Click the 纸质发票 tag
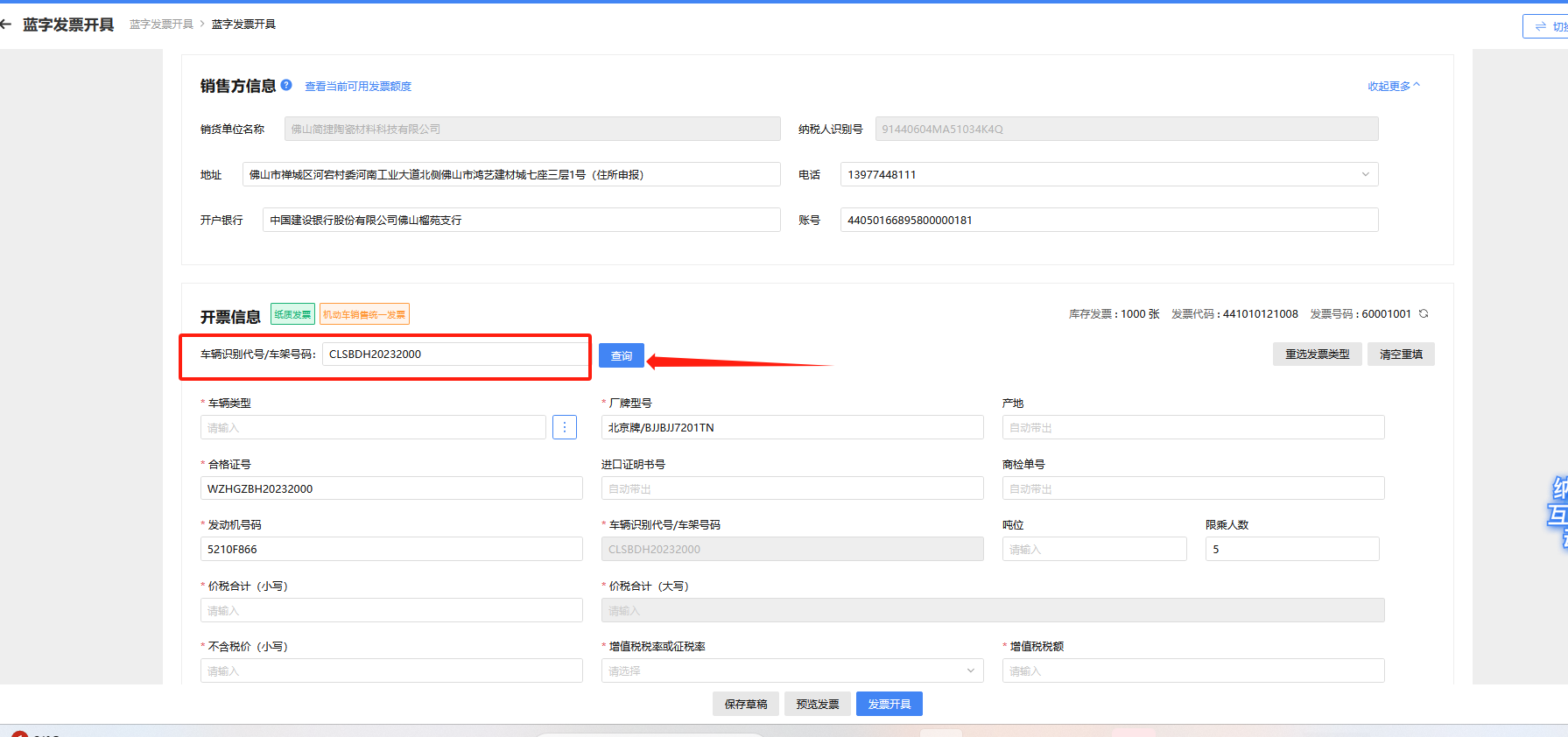1568x737 pixels. [292, 314]
